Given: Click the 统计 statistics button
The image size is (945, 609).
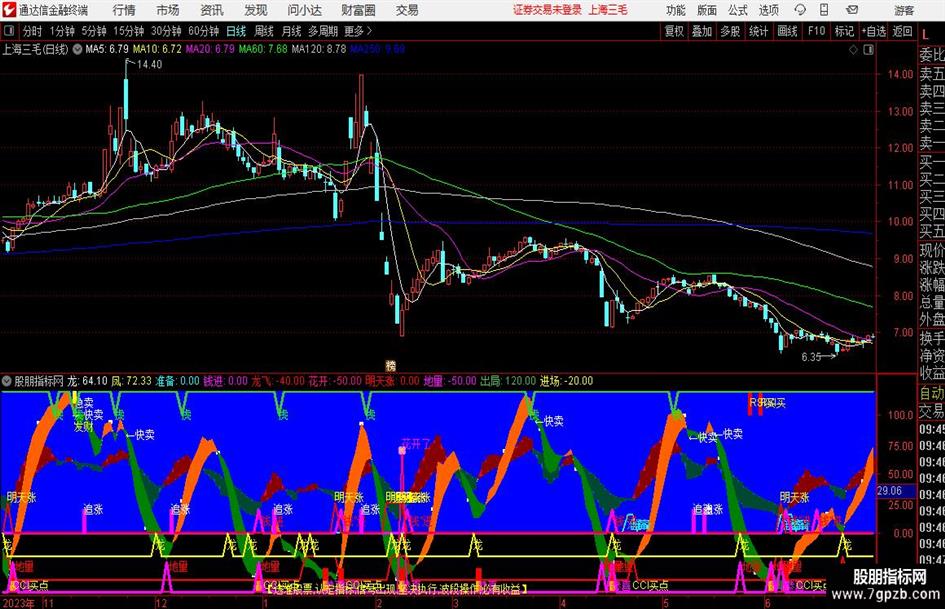Looking at the screenshot, I should click(758, 31).
